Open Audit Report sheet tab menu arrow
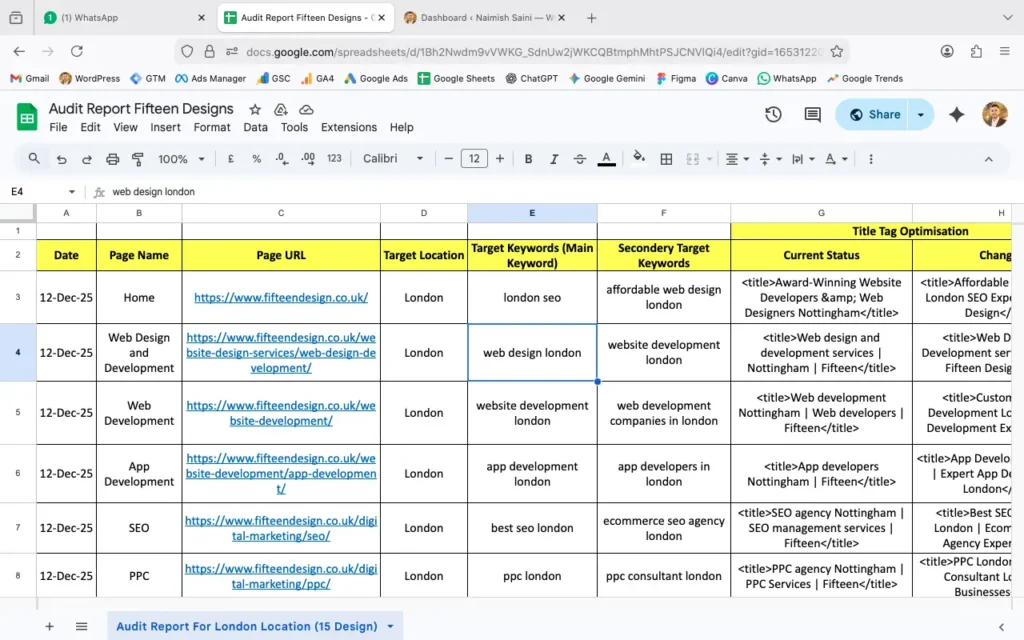The height and width of the screenshot is (640, 1024). [x=390, y=626]
